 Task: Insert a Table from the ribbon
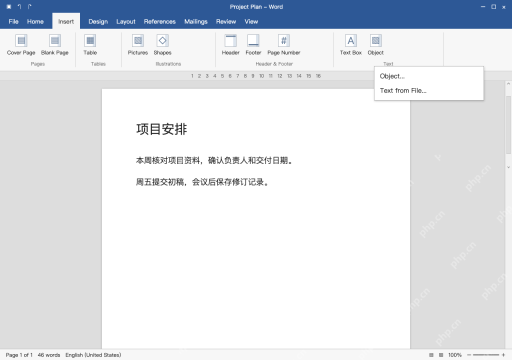[90, 45]
